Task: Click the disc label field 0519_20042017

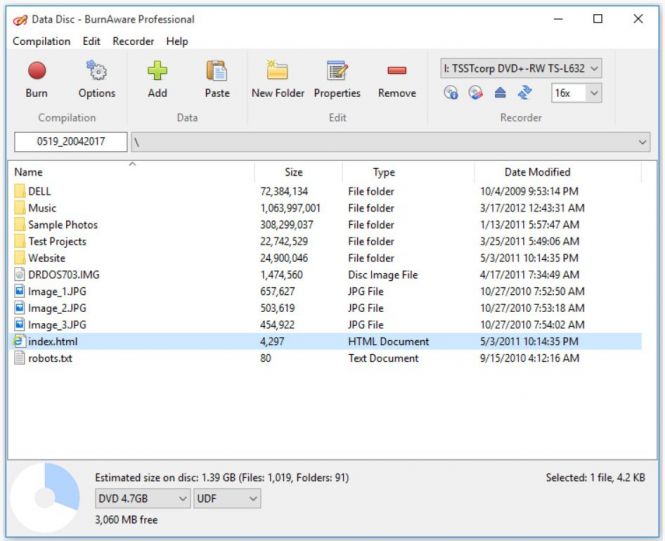Action: [71, 143]
